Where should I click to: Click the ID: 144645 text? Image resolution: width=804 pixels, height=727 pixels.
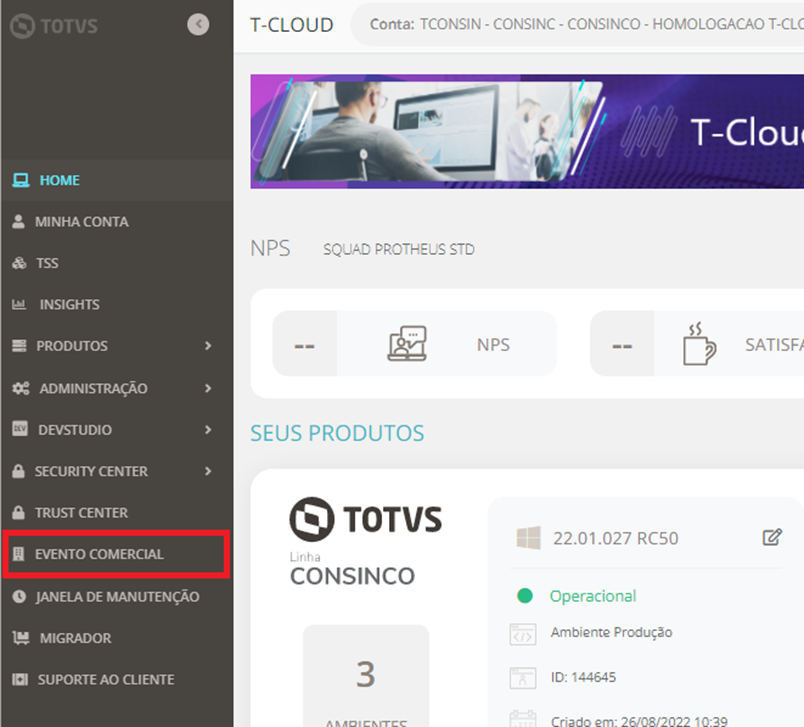pos(583,677)
